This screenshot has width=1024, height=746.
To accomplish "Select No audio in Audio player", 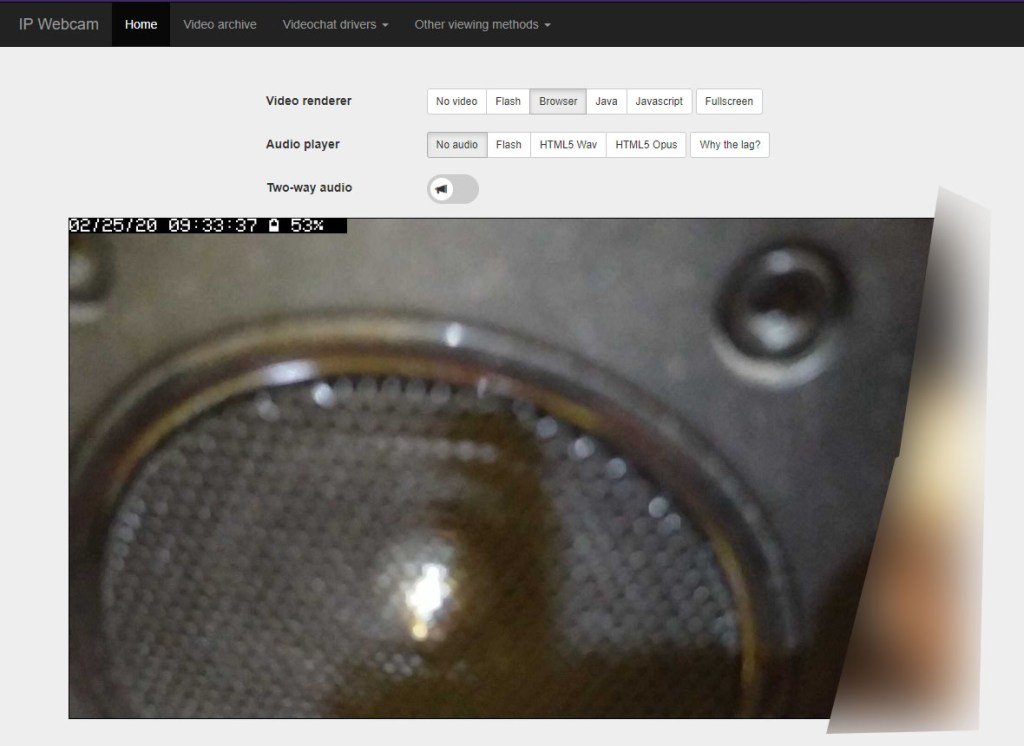I will pyautogui.click(x=457, y=145).
